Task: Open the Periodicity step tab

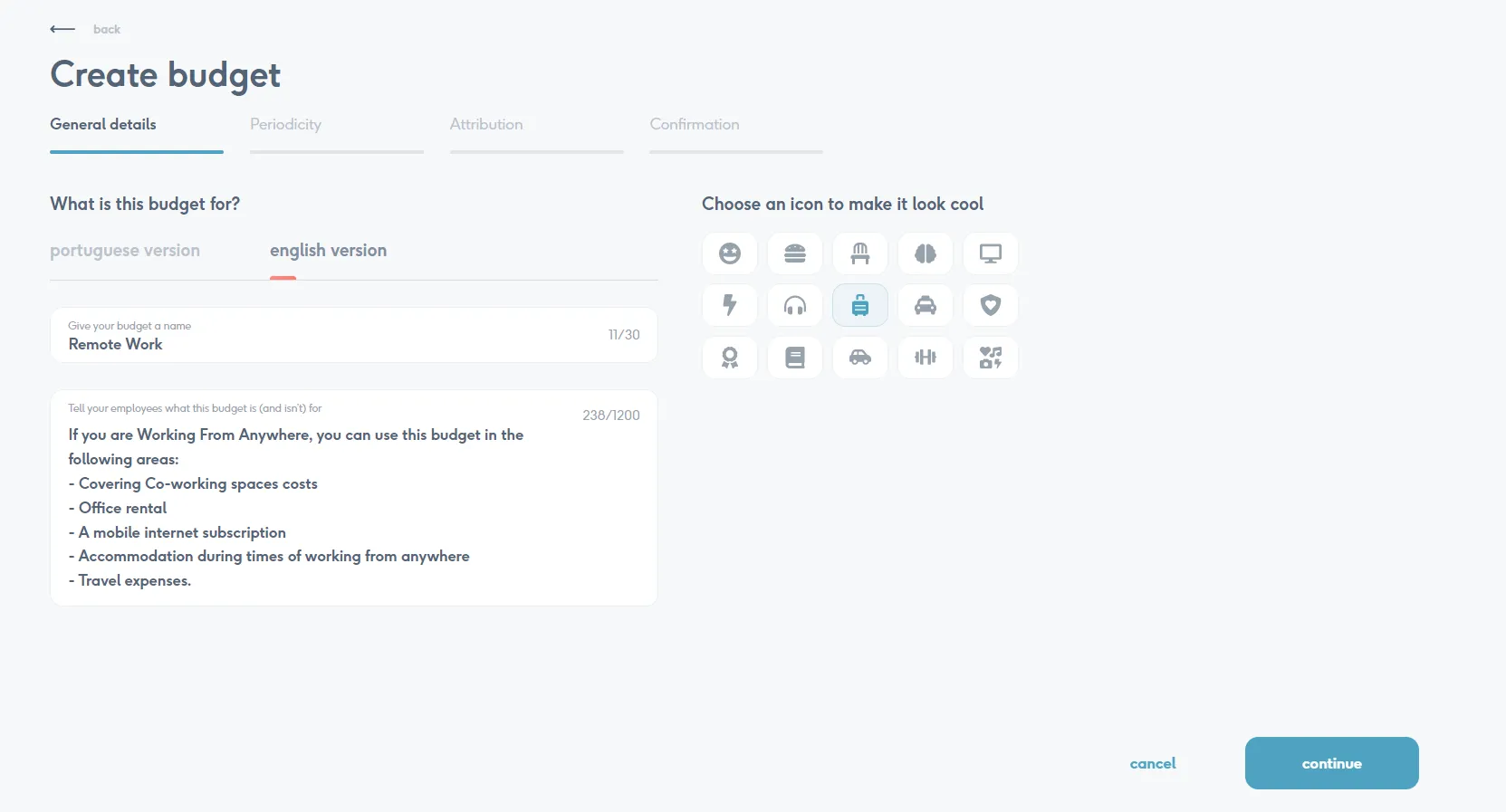Action: click(x=285, y=125)
